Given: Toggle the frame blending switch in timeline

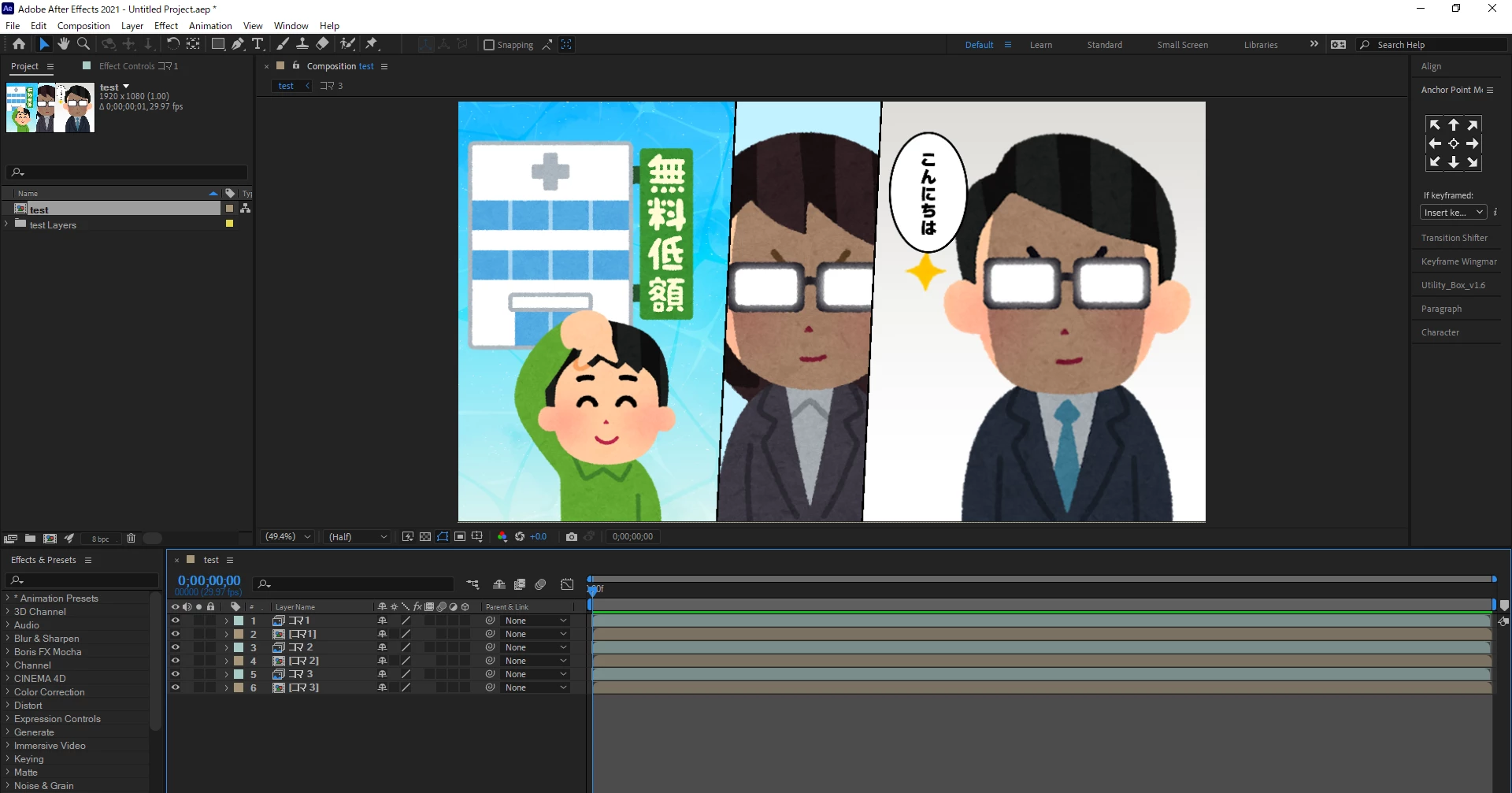Looking at the screenshot, I should pos(520,584).
